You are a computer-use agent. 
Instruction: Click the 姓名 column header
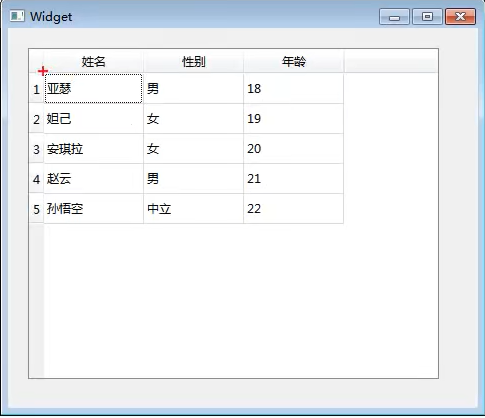pyautogui.click(x=94, y=61)
